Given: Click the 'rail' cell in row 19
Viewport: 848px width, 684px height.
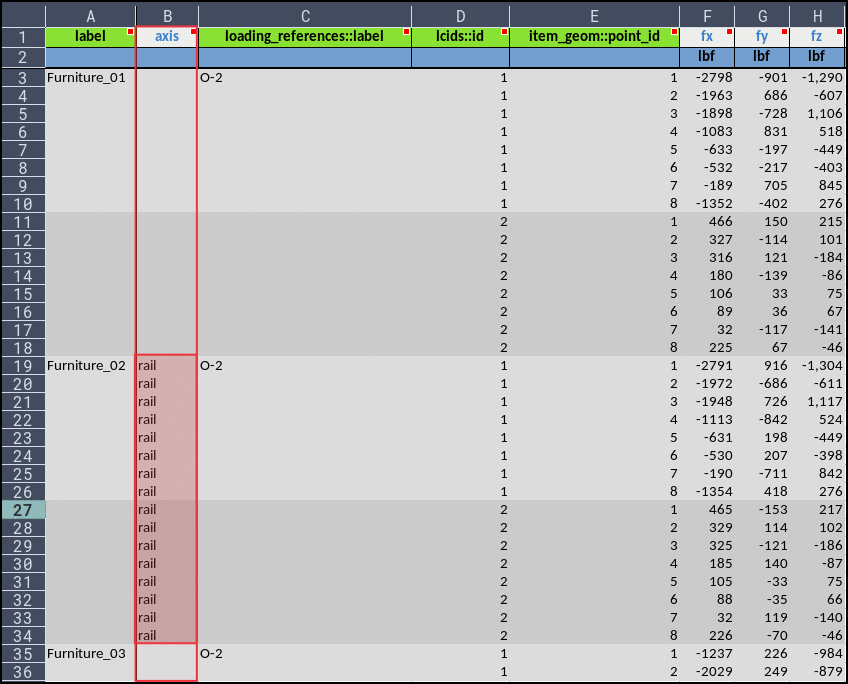Looking at the screenshot, I should point(167,365).
